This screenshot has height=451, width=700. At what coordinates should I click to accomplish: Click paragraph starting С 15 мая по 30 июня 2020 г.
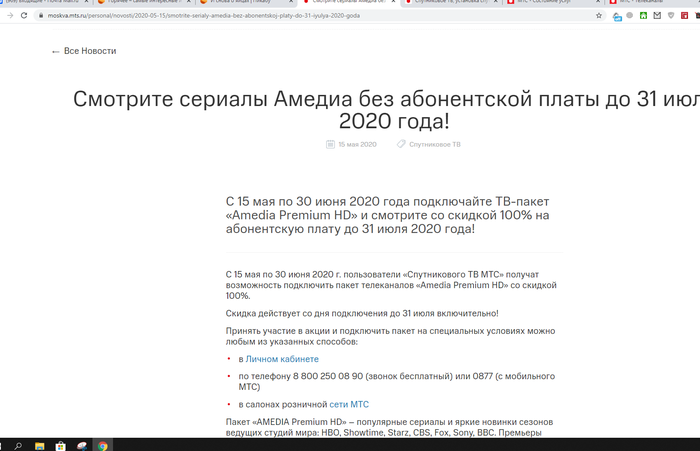391,285
